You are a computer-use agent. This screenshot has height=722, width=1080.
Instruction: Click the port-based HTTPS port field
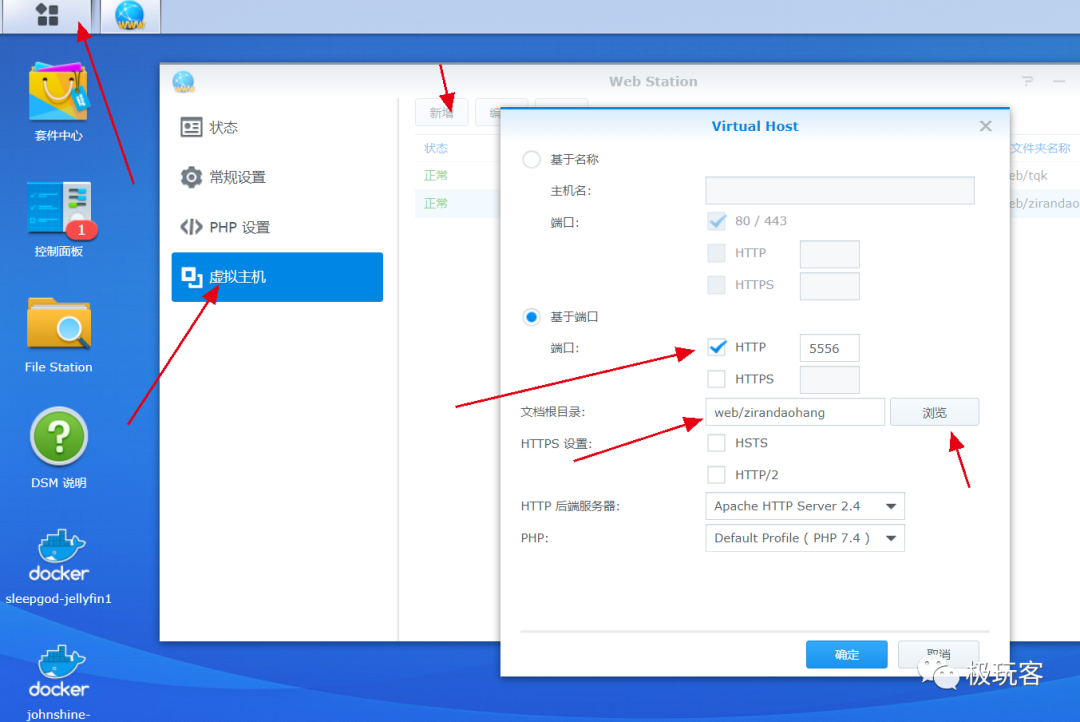click(x=829, y=380)
